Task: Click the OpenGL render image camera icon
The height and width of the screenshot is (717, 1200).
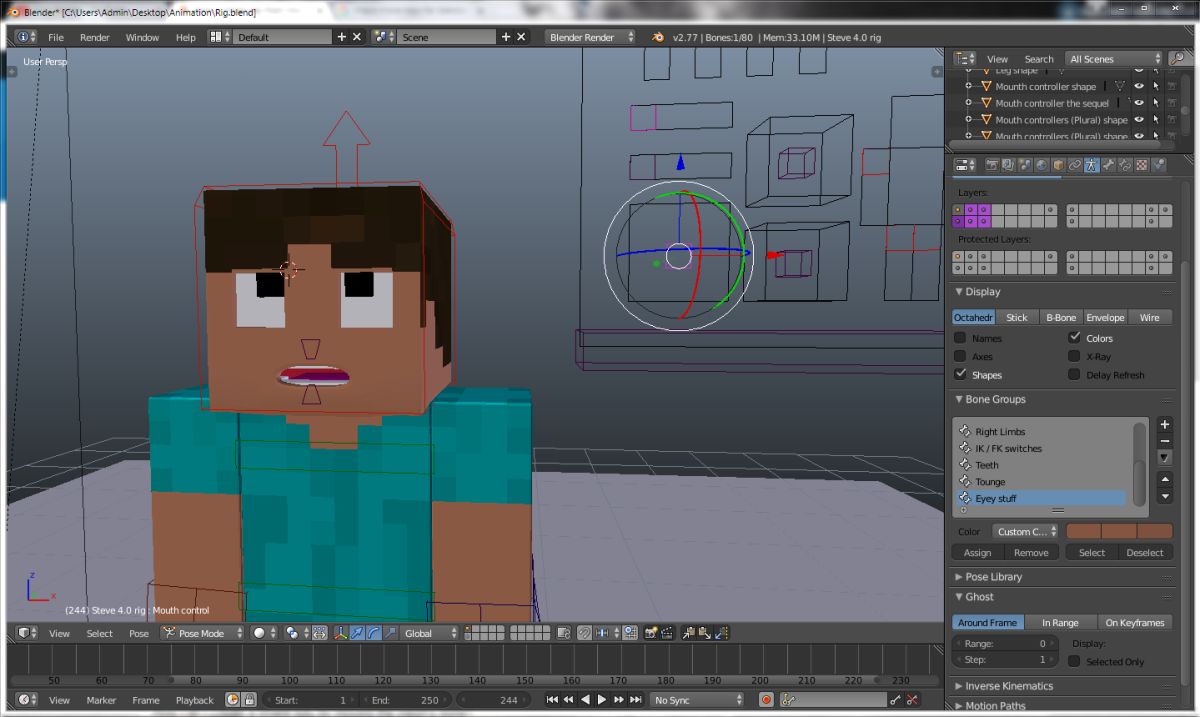Action: (x=650, y=633)
